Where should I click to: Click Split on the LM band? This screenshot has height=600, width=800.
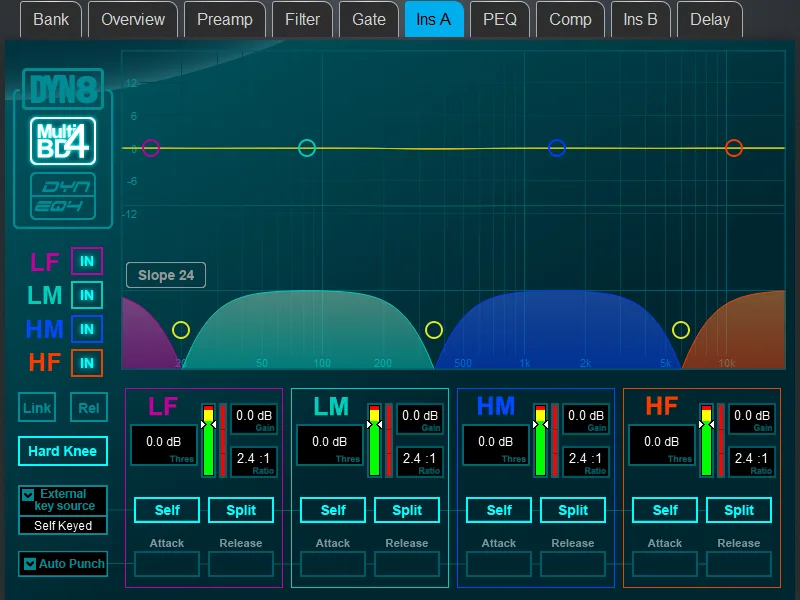click(407, 510)
